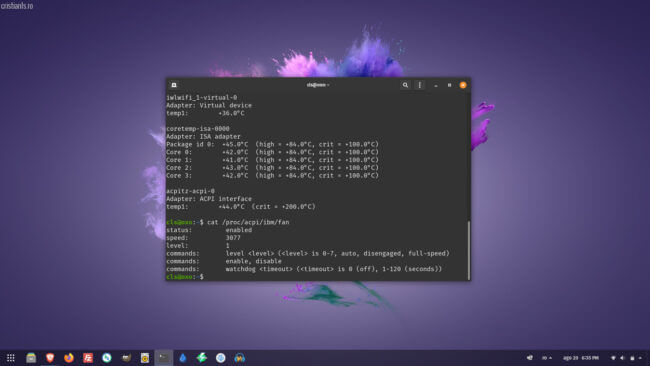Switch to the active Terminal dock icon
Viewport: 650px width, 366px height.
[x=164, y=358]
